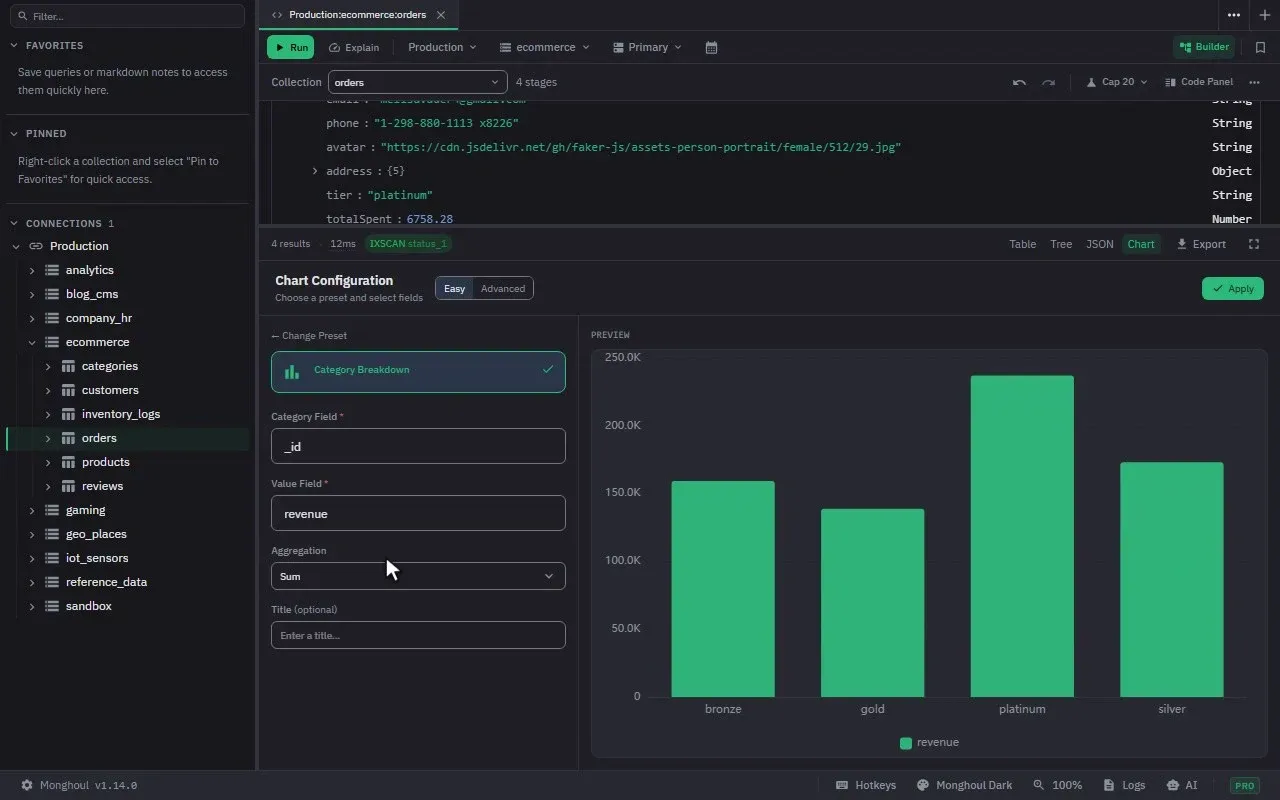
Task: Click the redo arrow icon
Action: [x=1048, y=82]
